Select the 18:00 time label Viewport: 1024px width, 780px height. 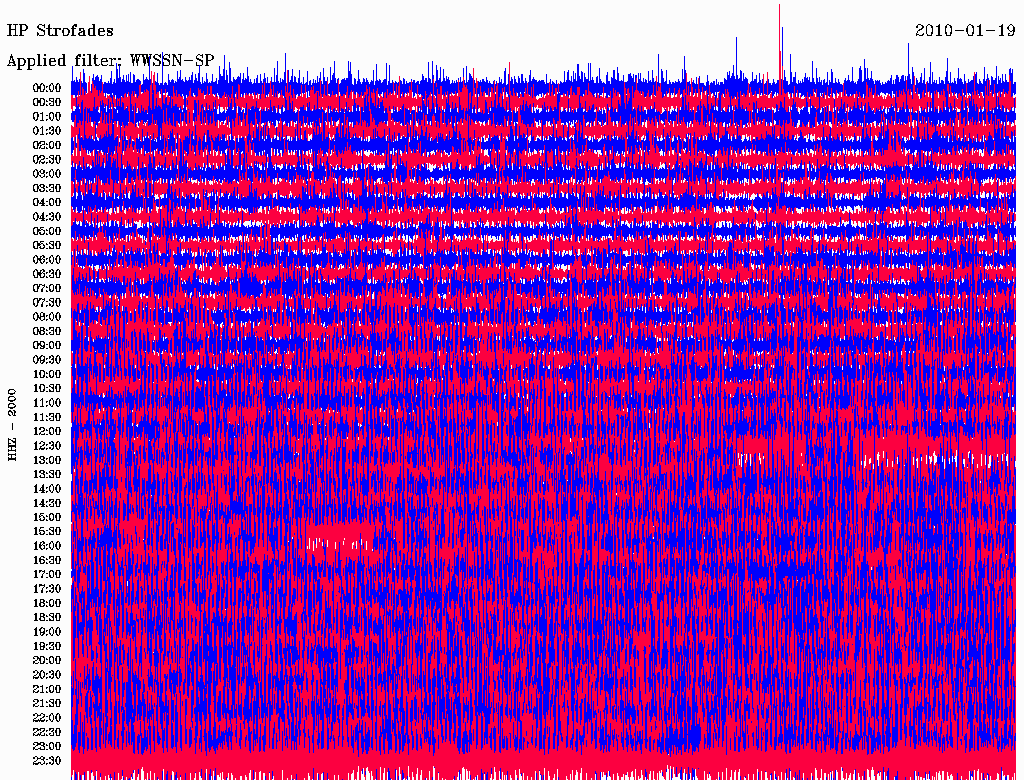coord(47,604)
